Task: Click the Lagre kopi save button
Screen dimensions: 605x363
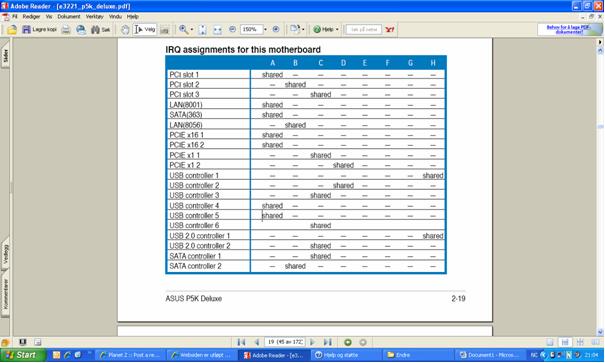Action: tap(39, 29)
